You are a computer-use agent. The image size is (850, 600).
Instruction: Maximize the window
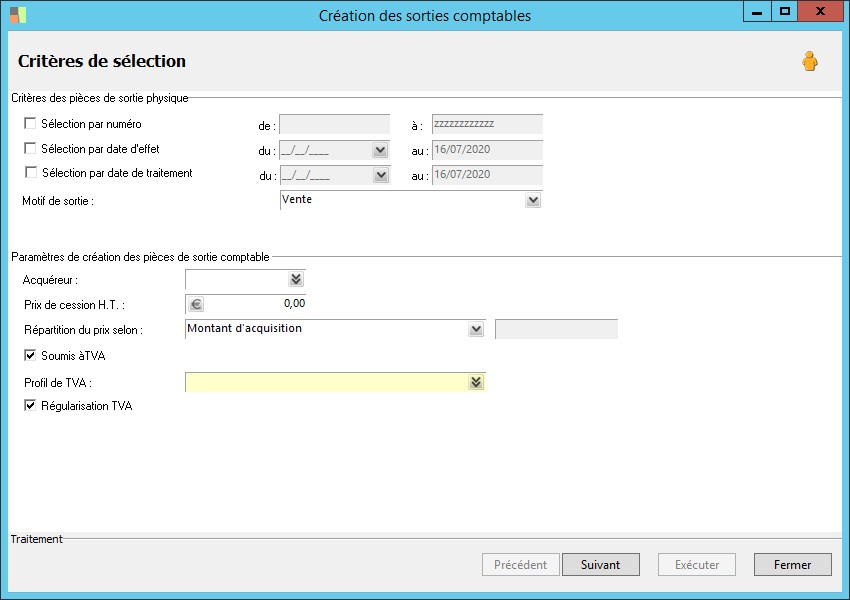click(785, 12)
